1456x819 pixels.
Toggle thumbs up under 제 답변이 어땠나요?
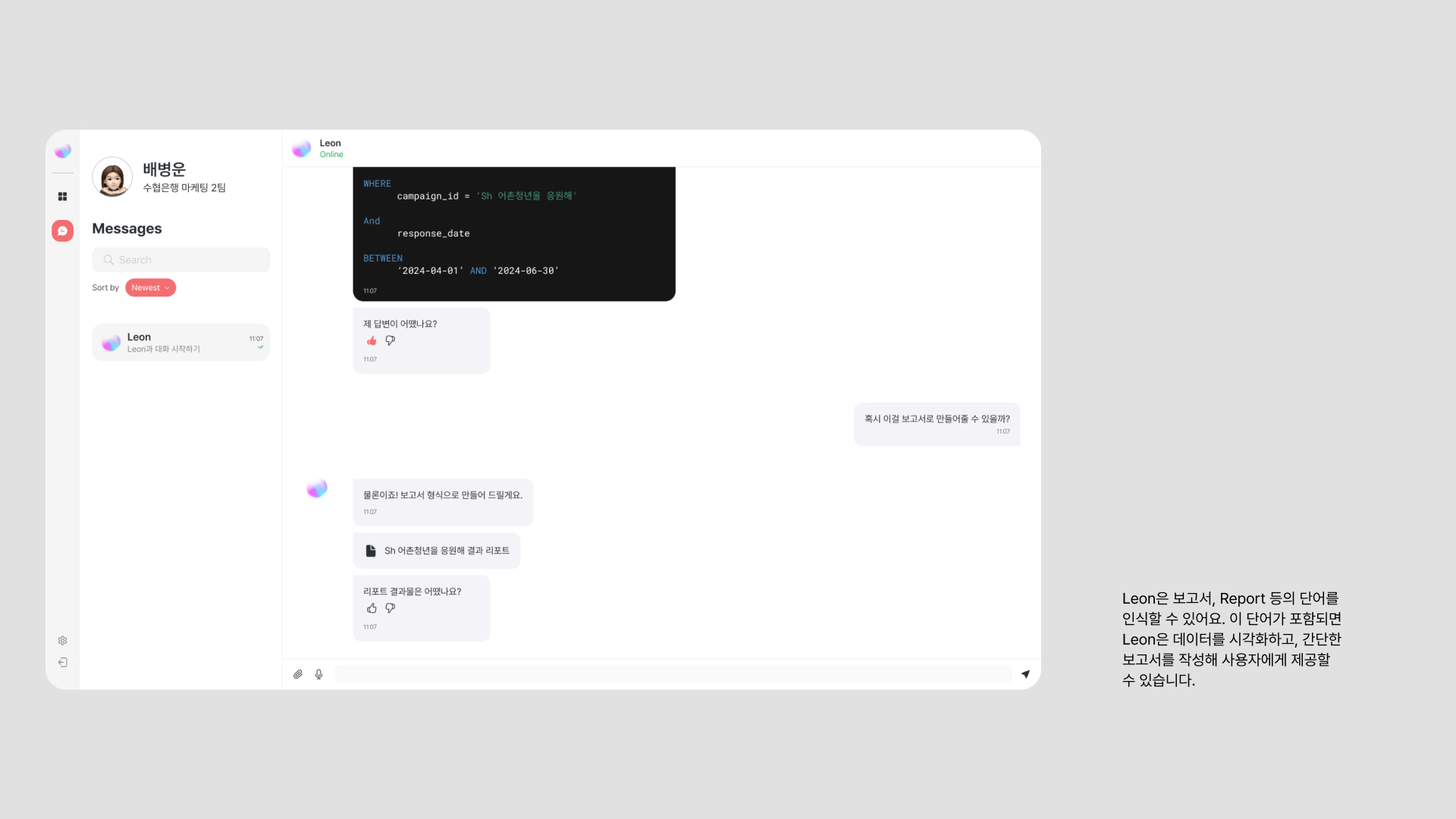372,341
